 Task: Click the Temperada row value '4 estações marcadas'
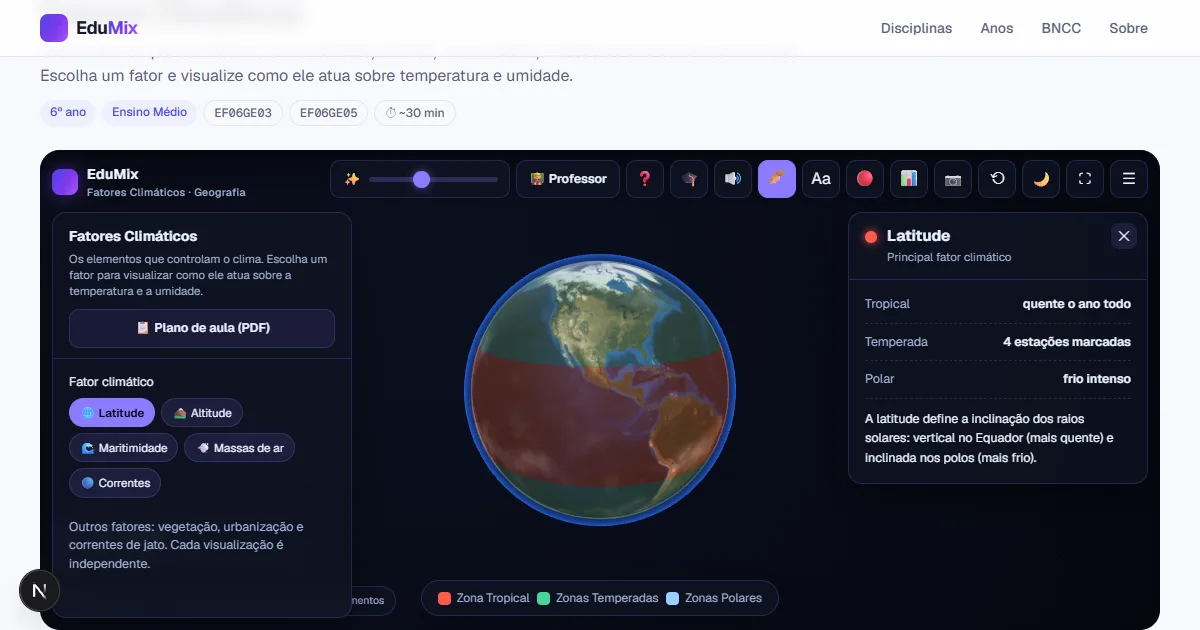click(x=1067, y=342)
